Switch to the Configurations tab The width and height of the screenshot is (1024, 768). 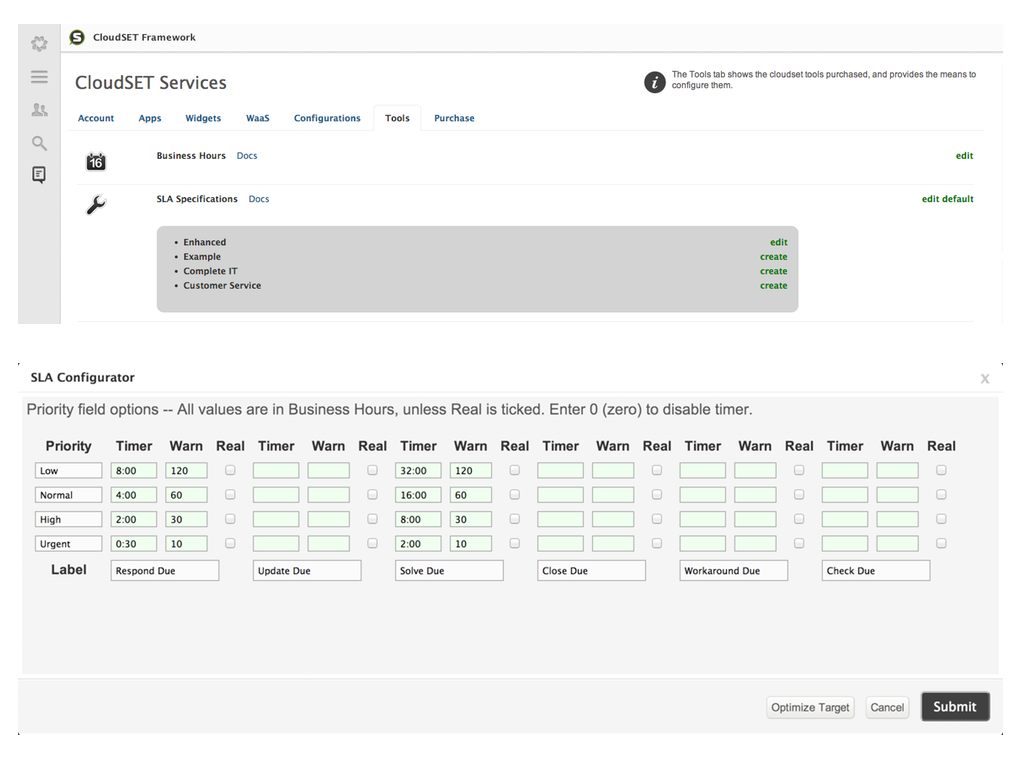(327, 118)
